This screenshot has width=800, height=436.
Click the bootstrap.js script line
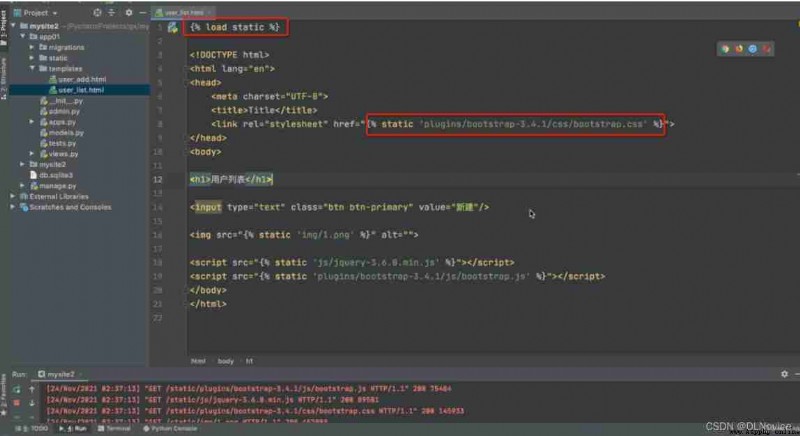(x=397, y=276)
